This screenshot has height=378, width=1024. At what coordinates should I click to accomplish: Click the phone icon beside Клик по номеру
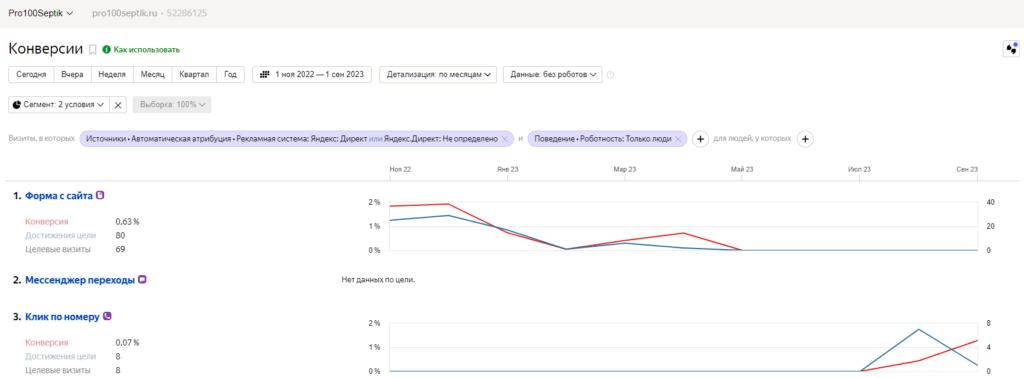coord(107,316)
